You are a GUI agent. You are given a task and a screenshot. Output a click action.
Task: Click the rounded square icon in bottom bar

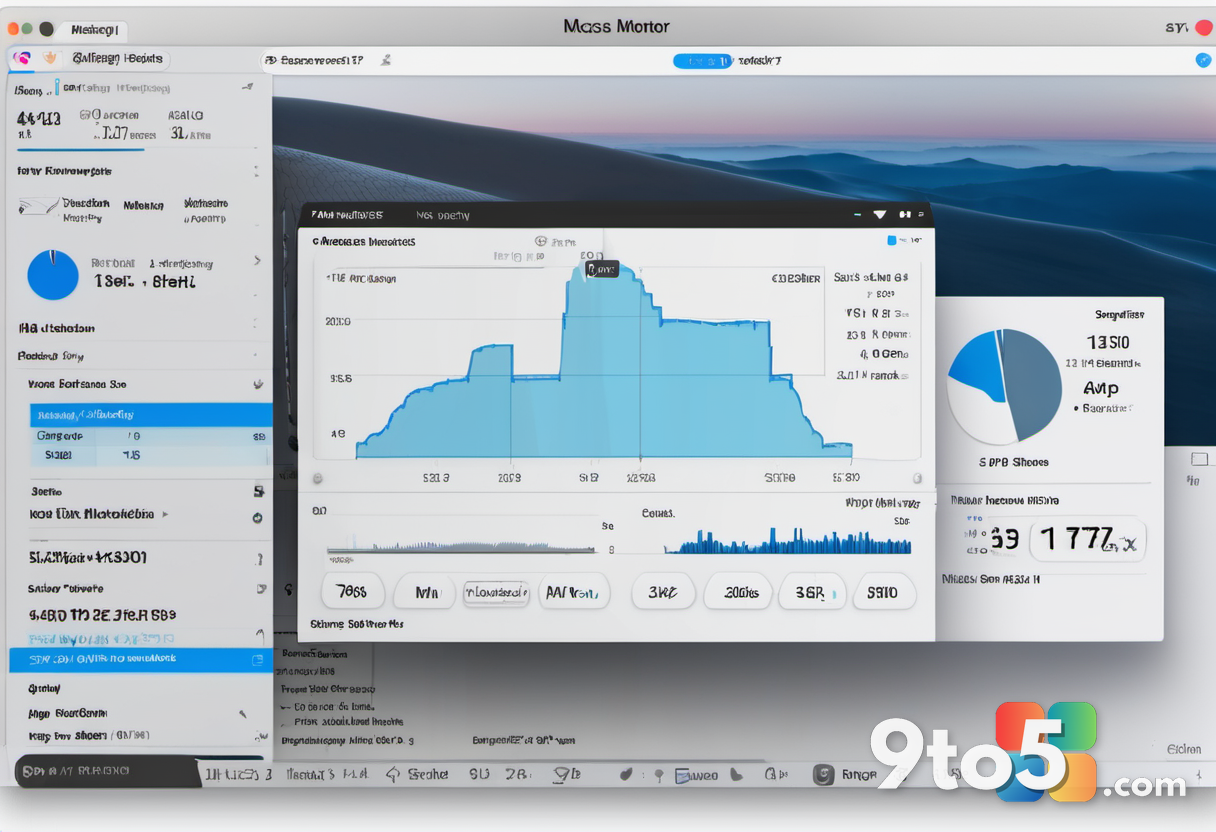(x=823, y=774)
